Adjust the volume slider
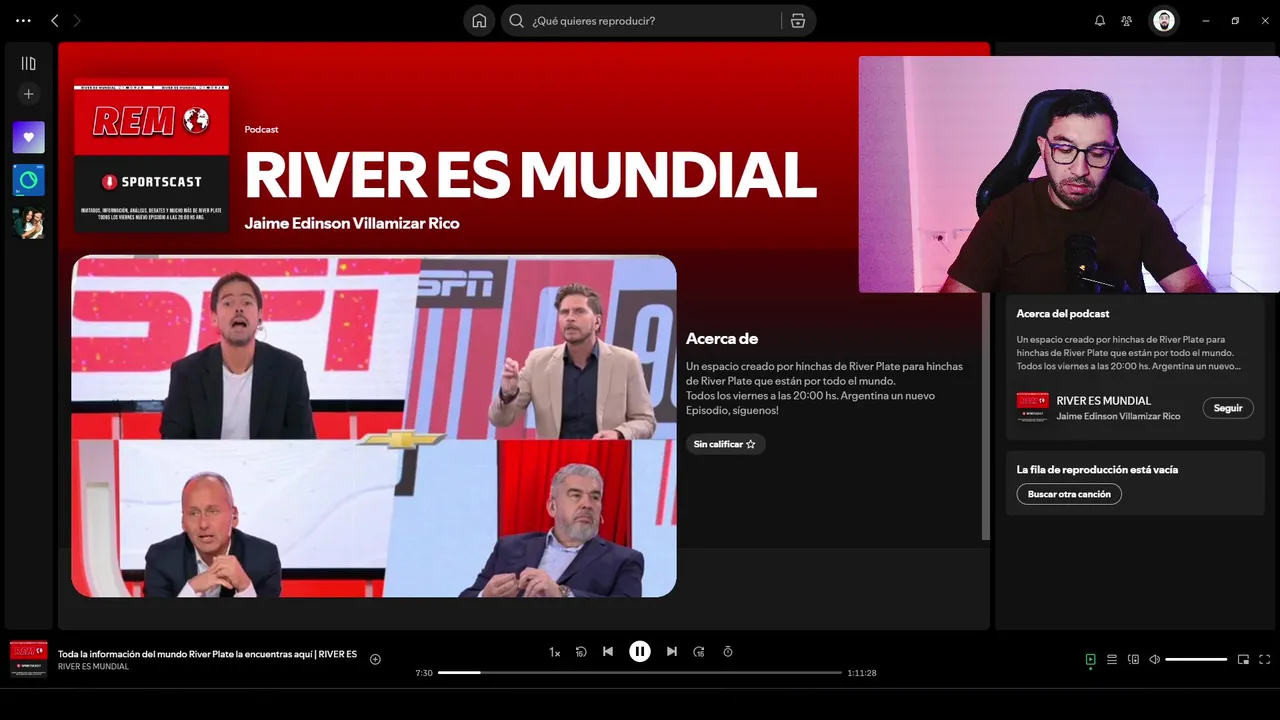1280x720 pixels. point(1196,660)
